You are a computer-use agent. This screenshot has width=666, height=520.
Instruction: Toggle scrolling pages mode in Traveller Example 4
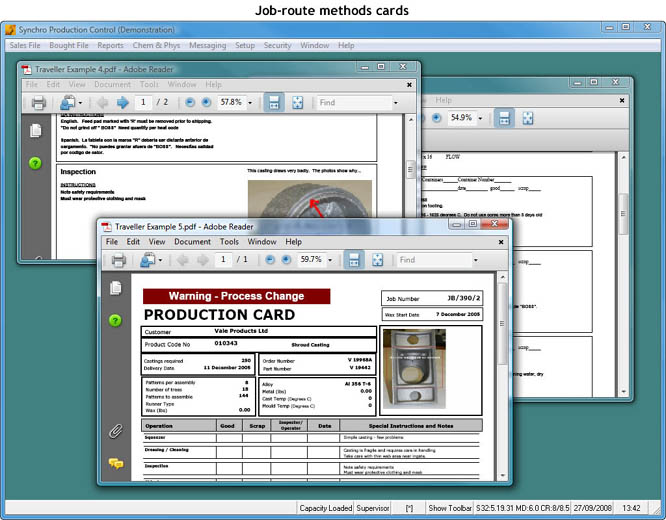click(x=274, y=102)
